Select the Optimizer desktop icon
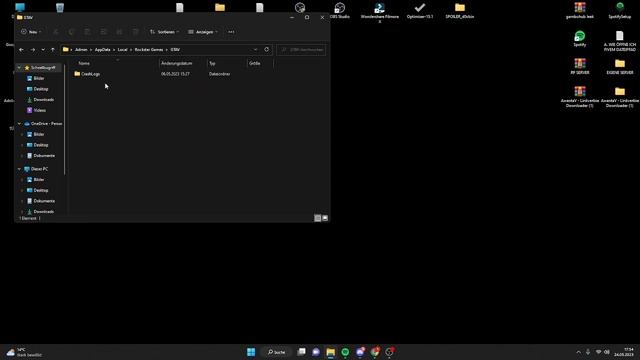This screenshot has width=640, height=360. click(420, 11)
